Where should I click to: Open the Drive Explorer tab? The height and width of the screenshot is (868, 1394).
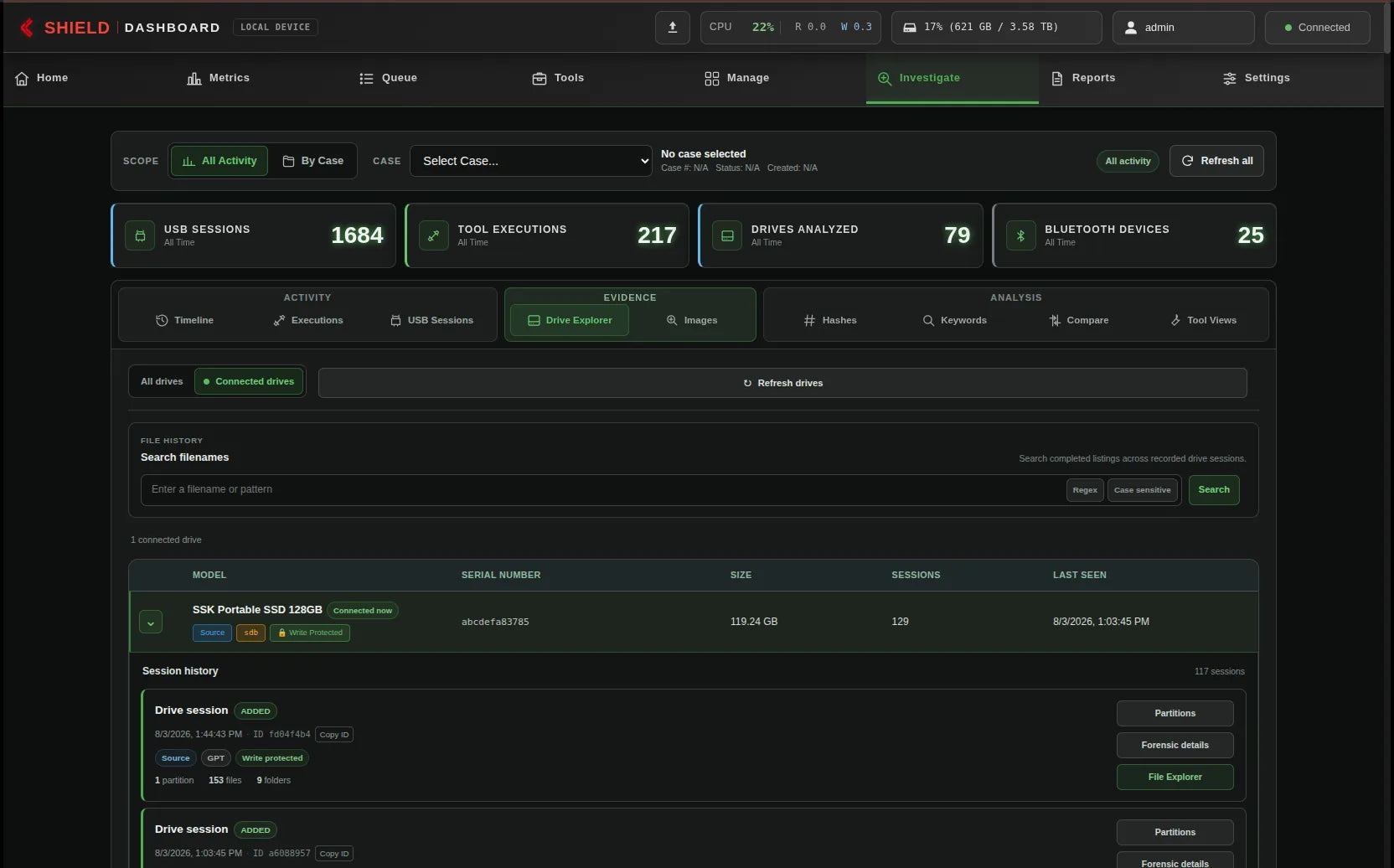(570, 320)
